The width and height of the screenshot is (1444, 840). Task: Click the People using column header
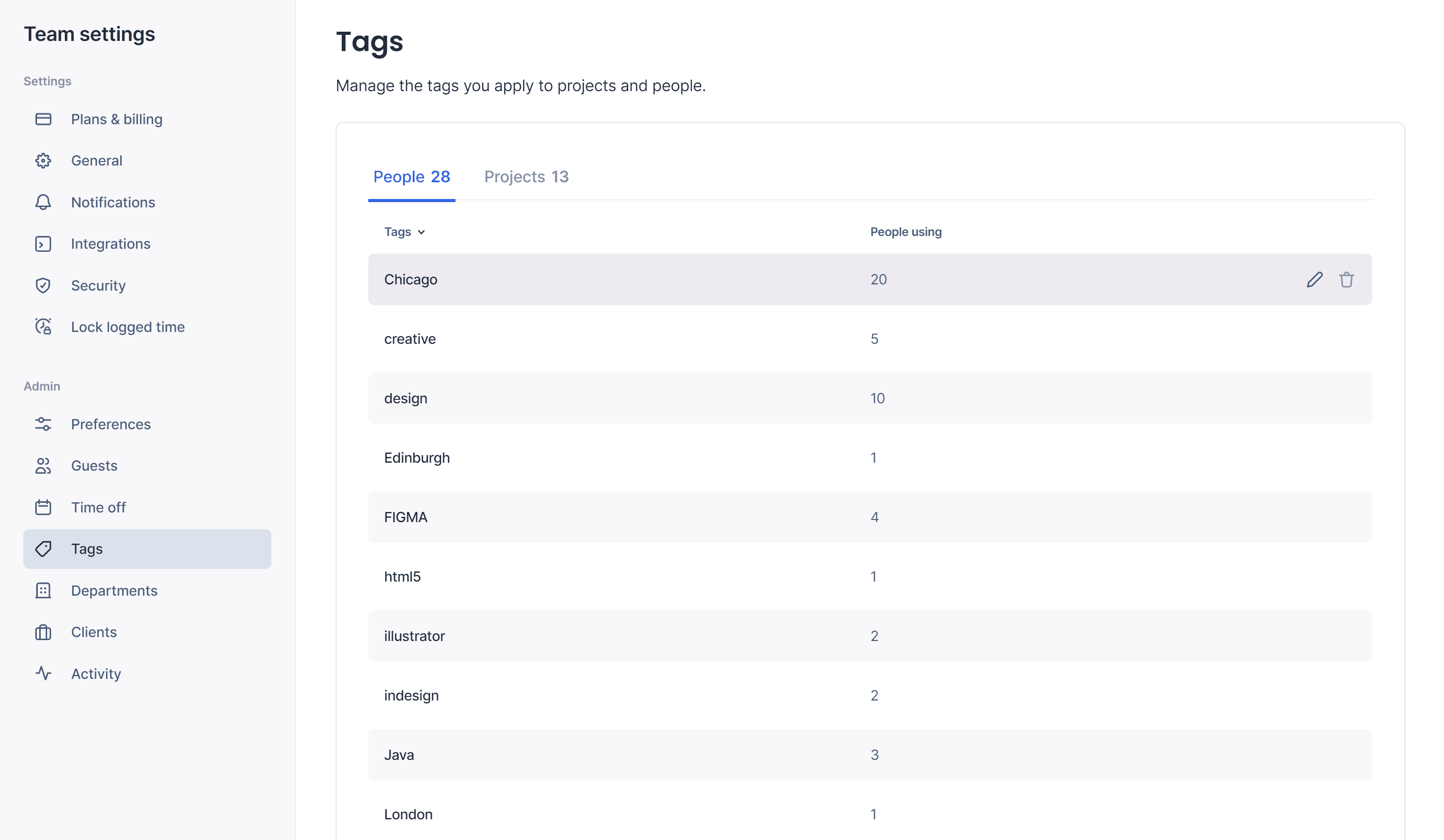coord(905,232)
